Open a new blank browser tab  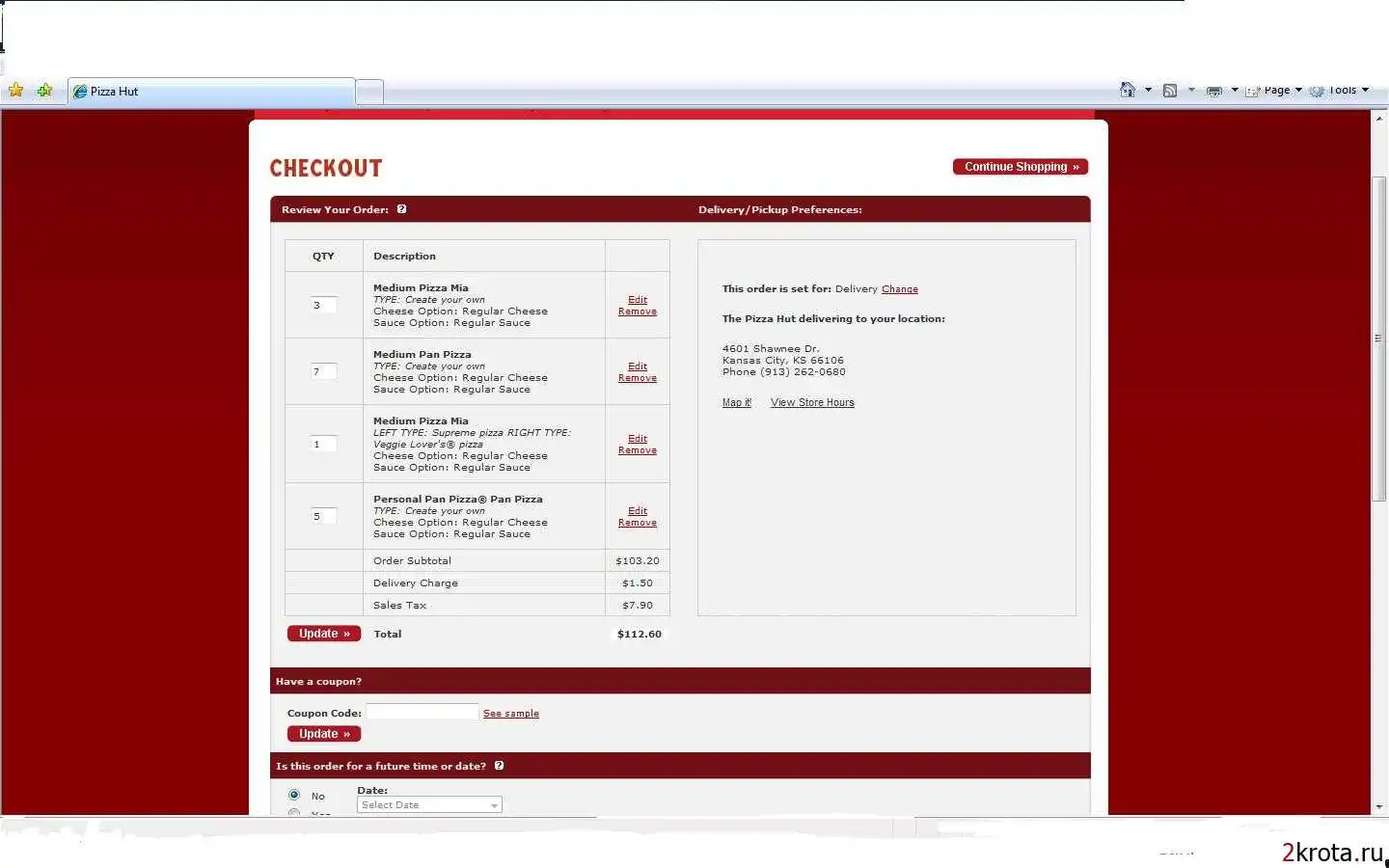tap(369, 92)
